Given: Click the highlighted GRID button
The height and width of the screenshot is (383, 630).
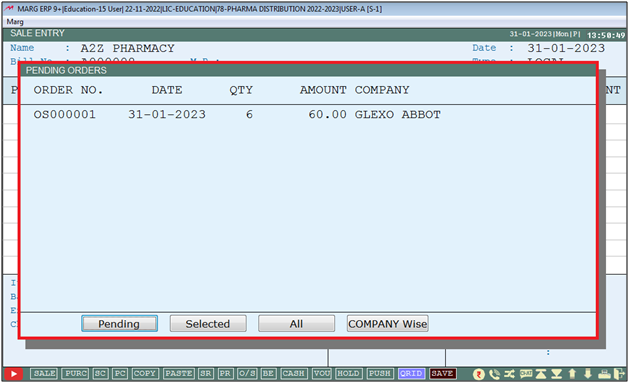Looking at the screenshot, I should pos(411,374).
